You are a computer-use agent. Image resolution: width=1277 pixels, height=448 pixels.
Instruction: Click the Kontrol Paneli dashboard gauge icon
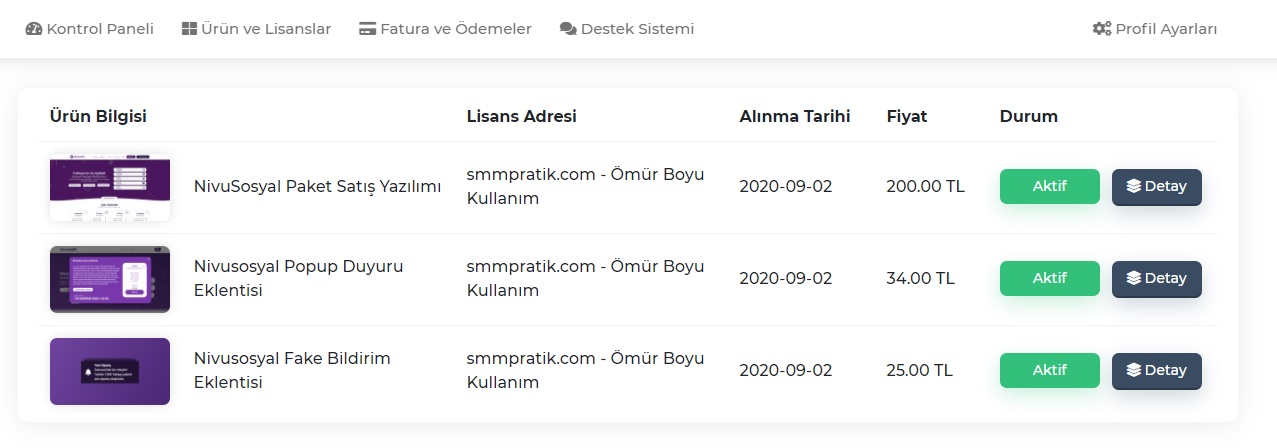coord(34,29)
